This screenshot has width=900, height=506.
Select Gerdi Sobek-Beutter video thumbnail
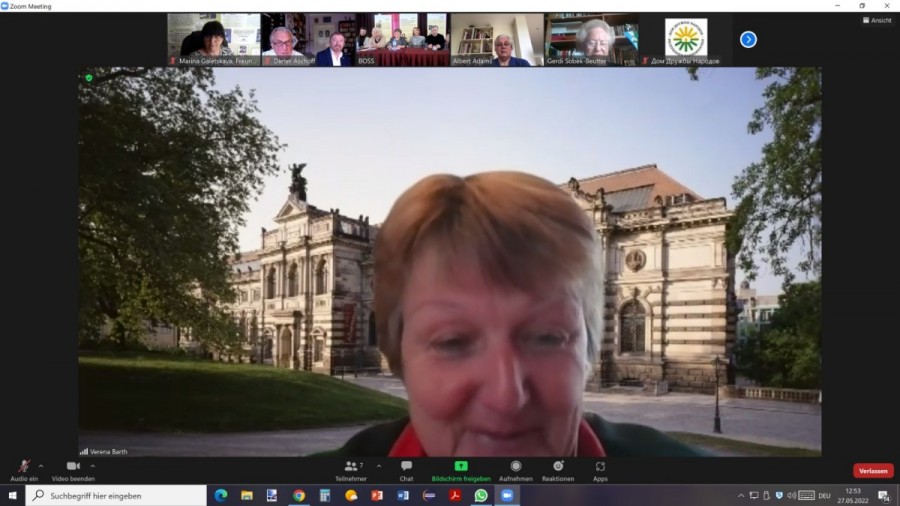point(591,39)
